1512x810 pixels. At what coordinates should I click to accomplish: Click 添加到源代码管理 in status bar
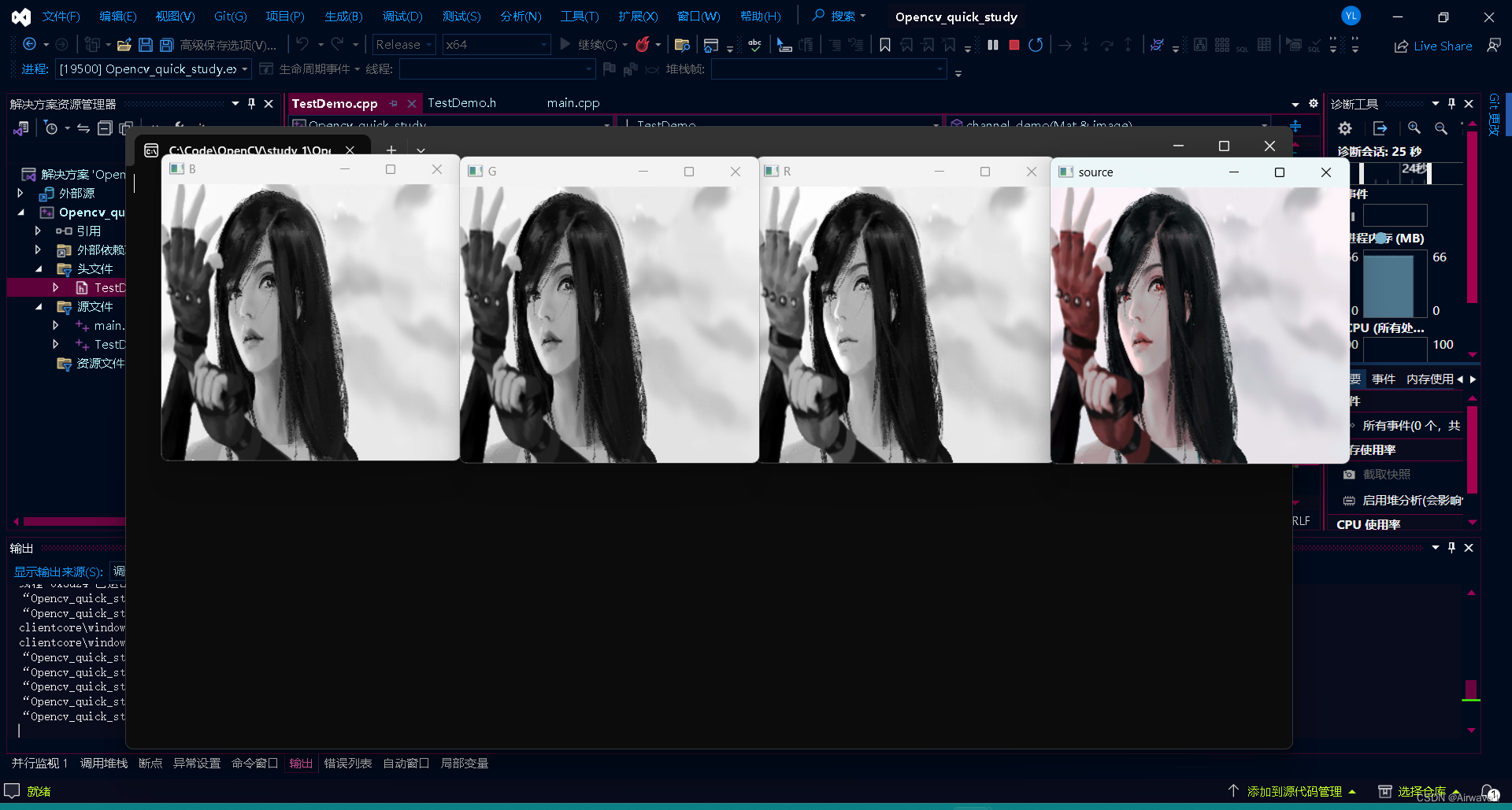click(x=1294, y=791)
